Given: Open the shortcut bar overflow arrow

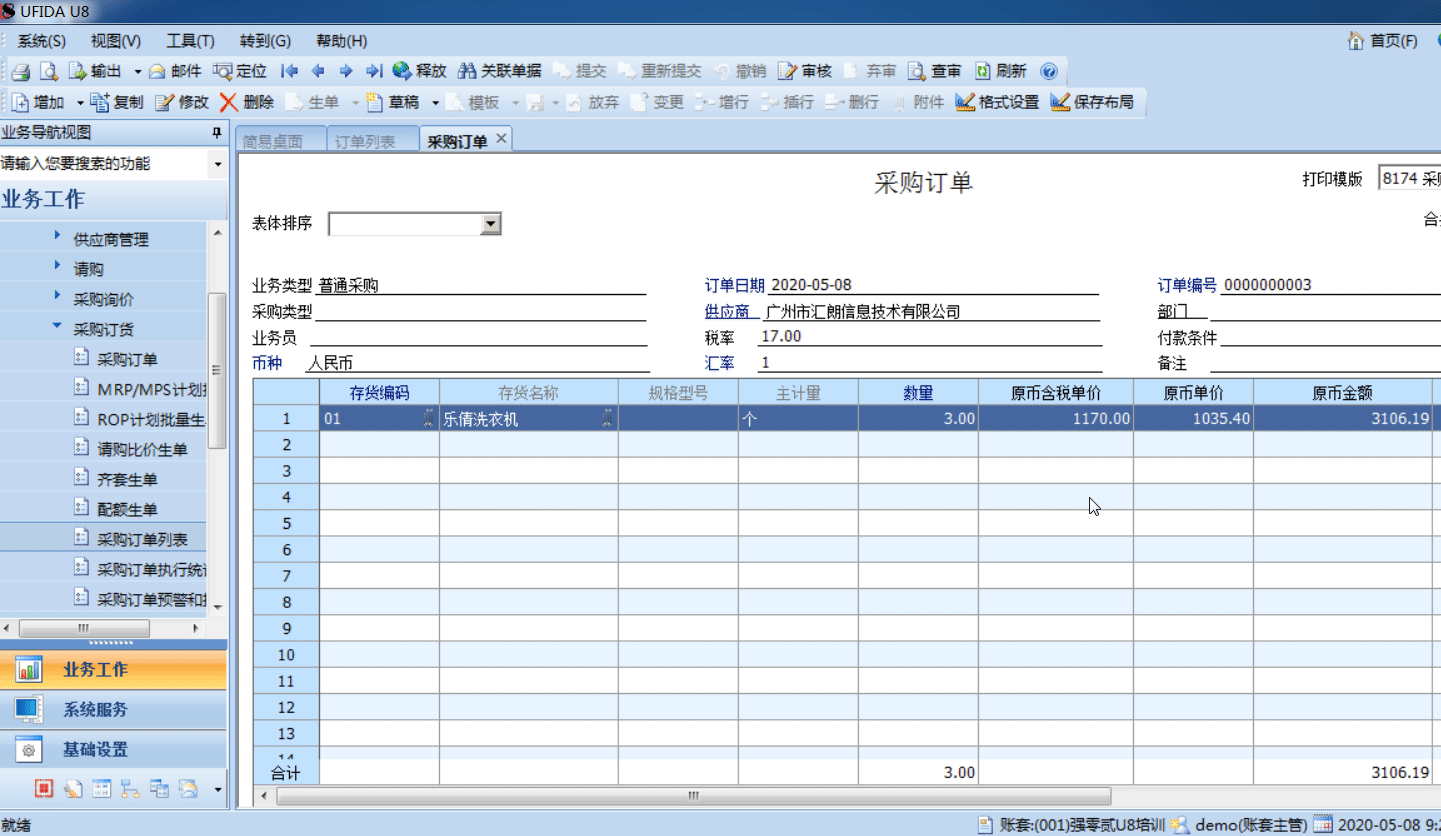Looking at the screenshot, I should pyautogui.click(x=218, y=790).
